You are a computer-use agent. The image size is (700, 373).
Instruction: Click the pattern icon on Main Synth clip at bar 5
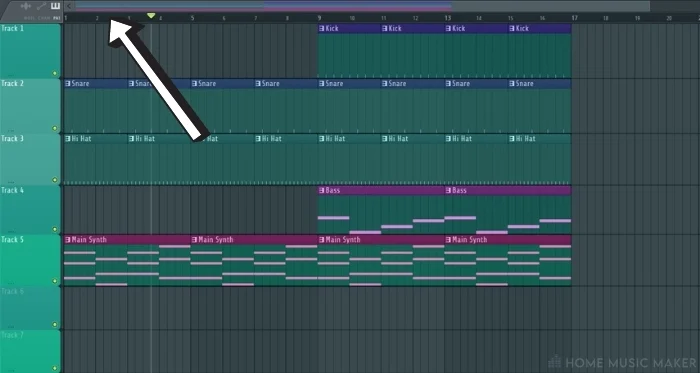click(195, 240)
